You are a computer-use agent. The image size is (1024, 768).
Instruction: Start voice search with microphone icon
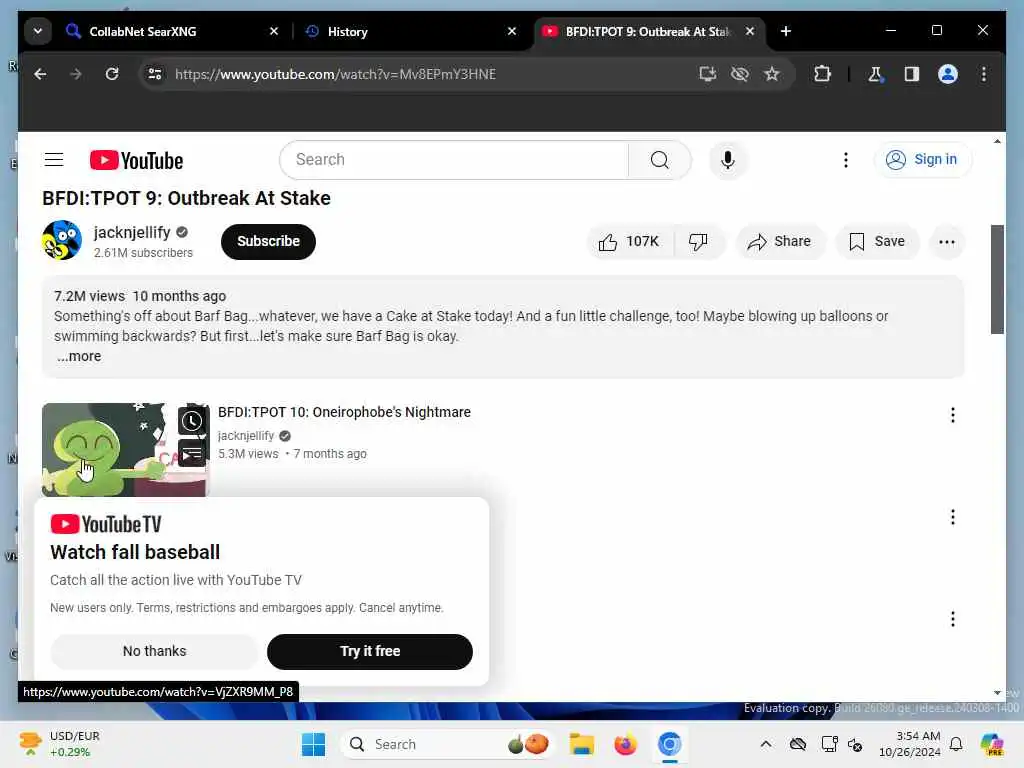click(x=728, y=160)
